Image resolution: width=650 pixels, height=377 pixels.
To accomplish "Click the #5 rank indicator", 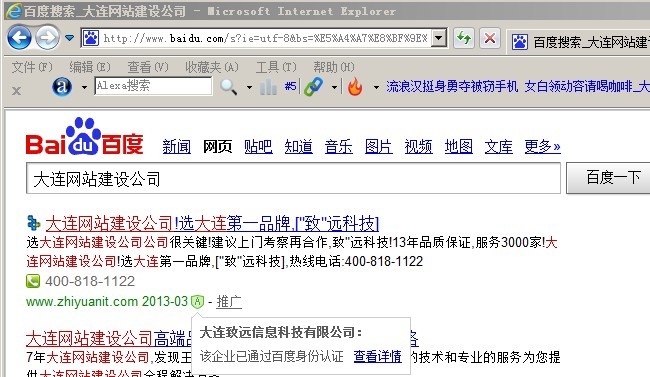I will click(x=291, y=86).
